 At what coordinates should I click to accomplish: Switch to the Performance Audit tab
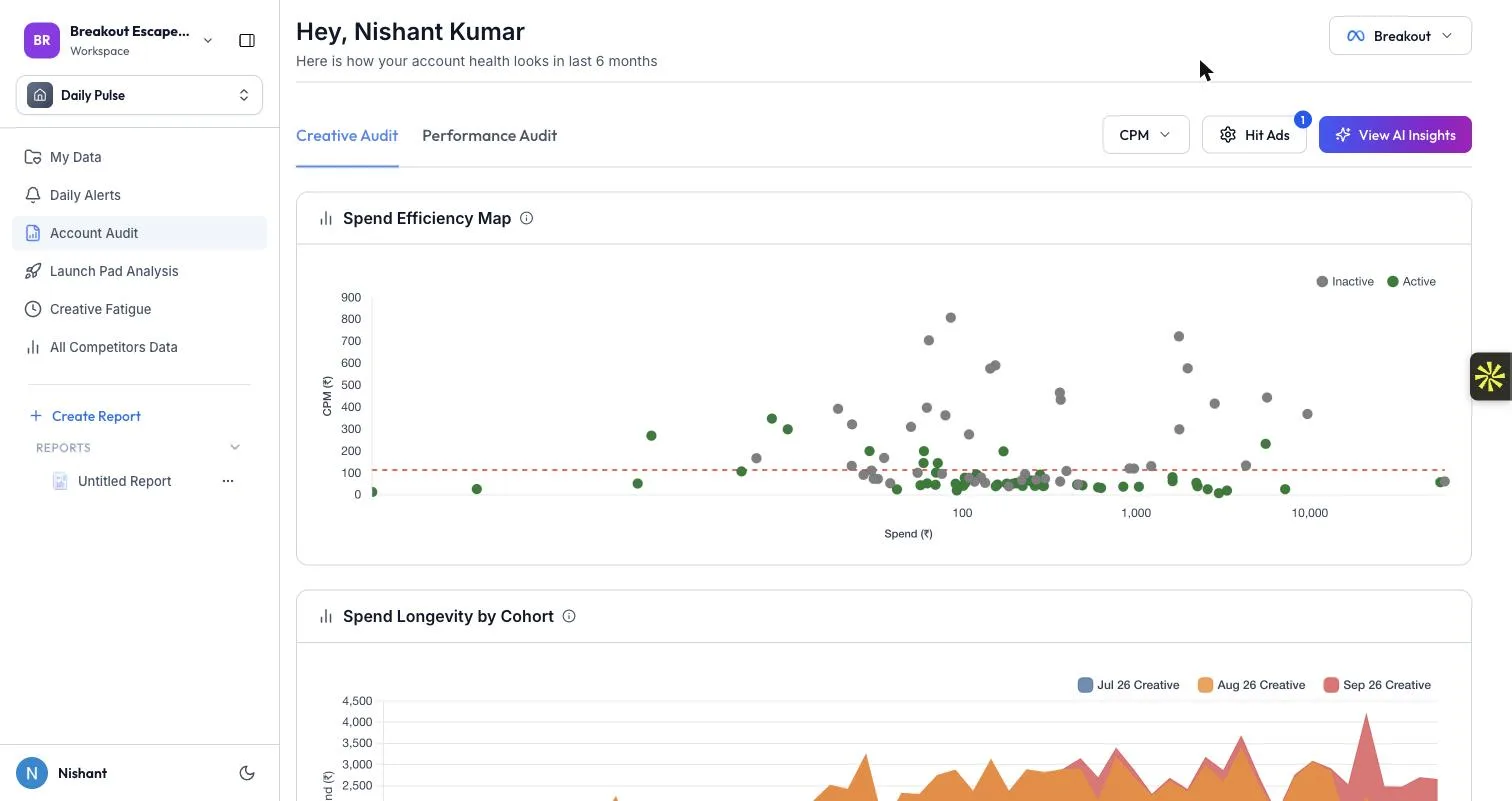pyautogui.click(x=489, y=135)
